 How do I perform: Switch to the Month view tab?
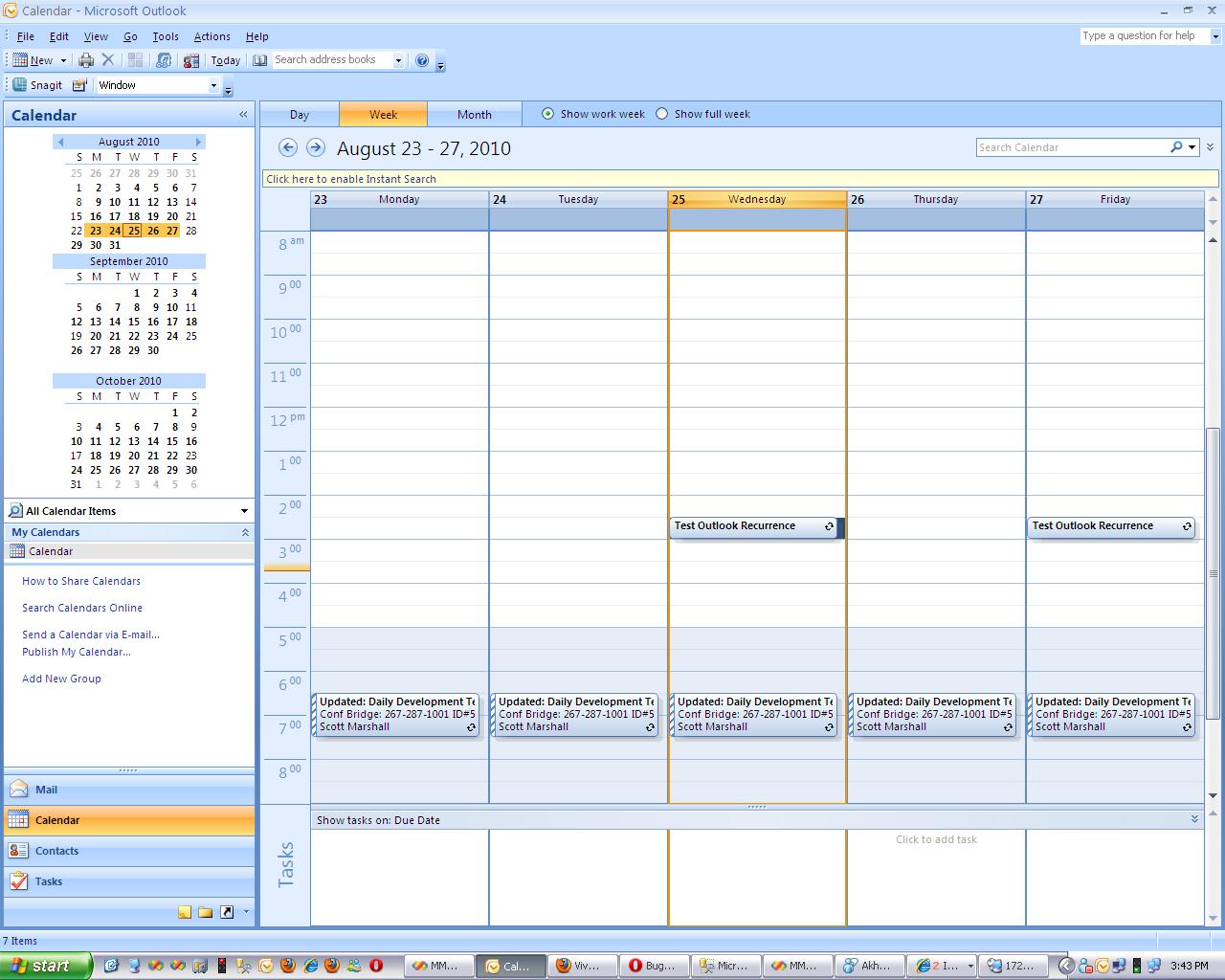(474, 114)
